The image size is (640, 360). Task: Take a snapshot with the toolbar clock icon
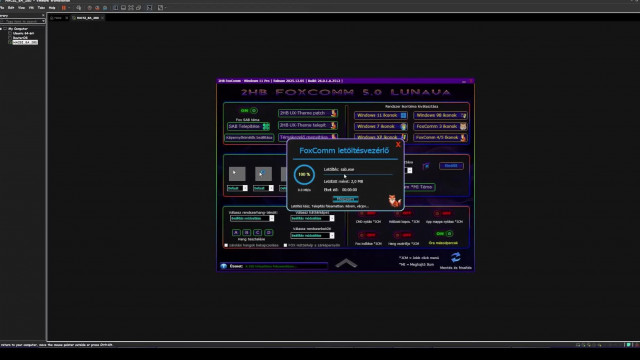pyautogui.click(x=89, y=8)
